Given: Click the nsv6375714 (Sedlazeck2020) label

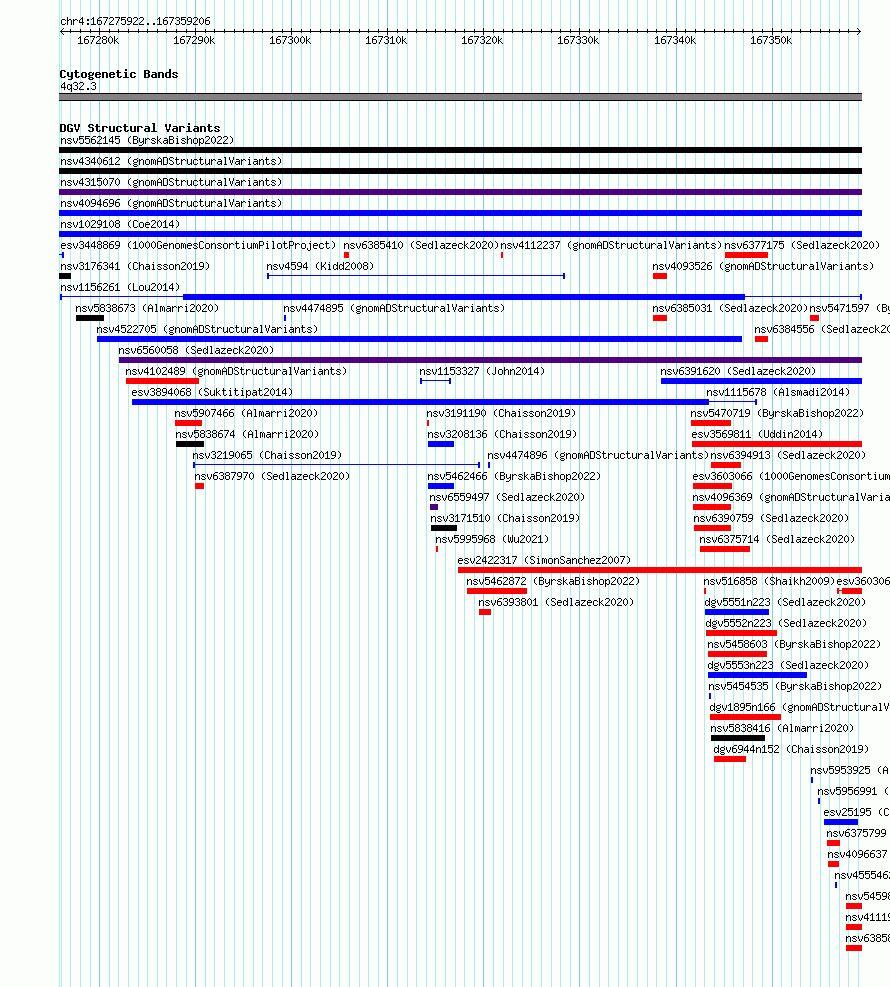Looking at the screenshot, I should tap(777, 539).
